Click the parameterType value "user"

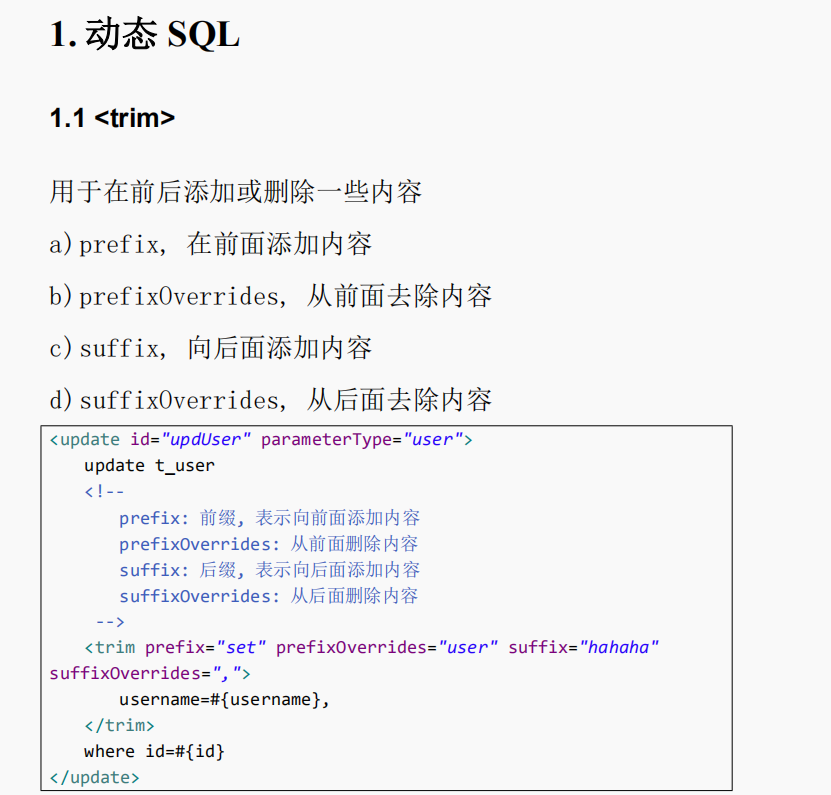433,440
